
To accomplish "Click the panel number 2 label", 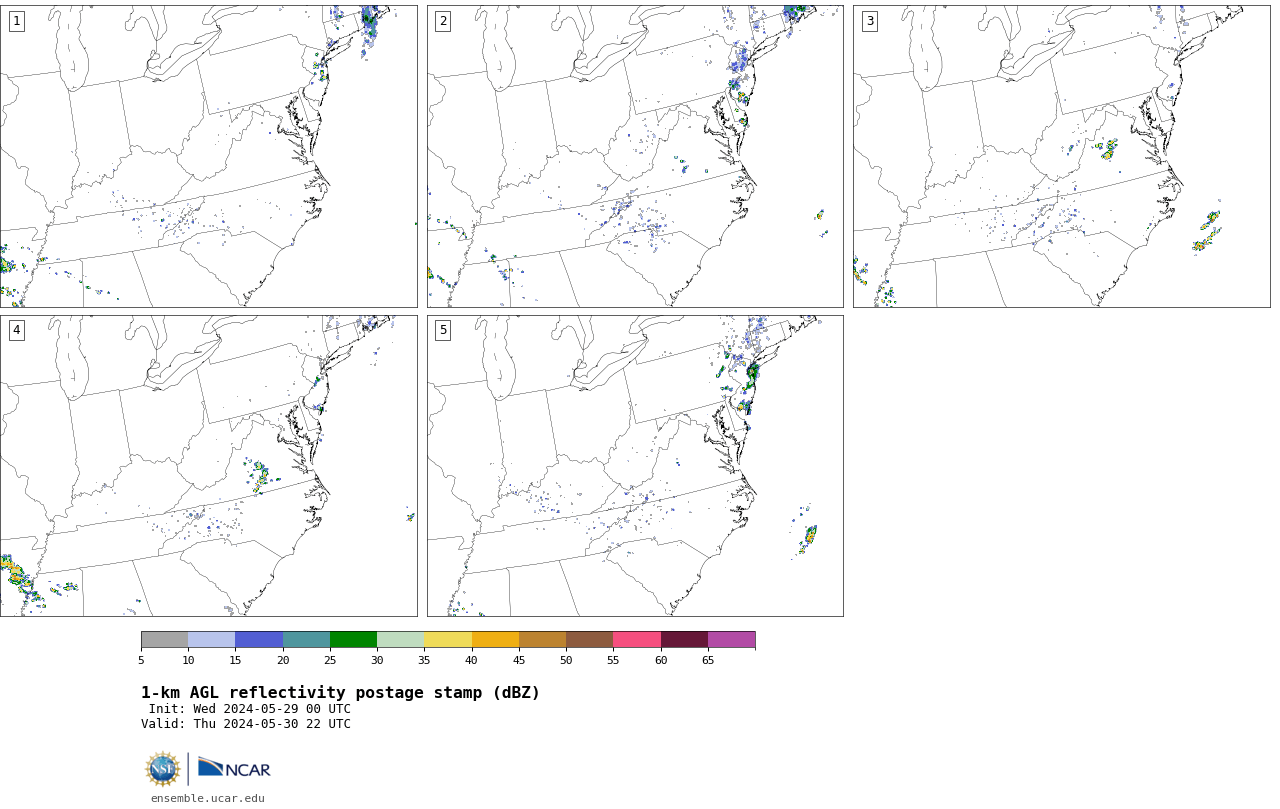I will pyautogui.click(x=443, y=21).
